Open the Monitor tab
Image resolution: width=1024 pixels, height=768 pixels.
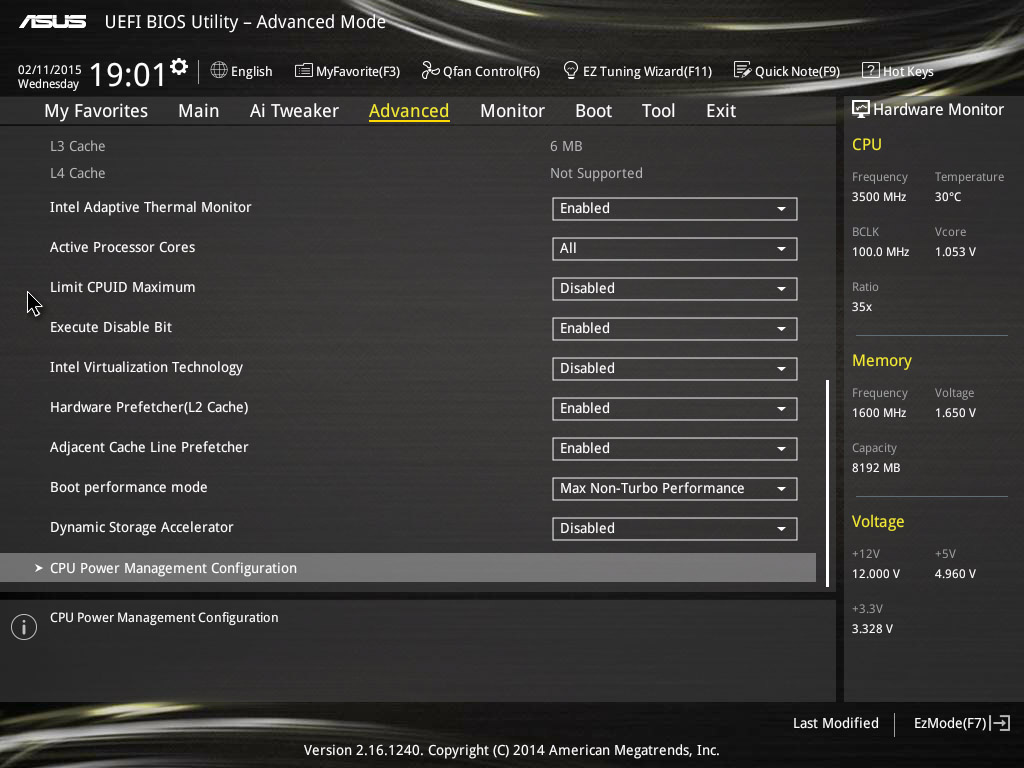pos(512,111)
